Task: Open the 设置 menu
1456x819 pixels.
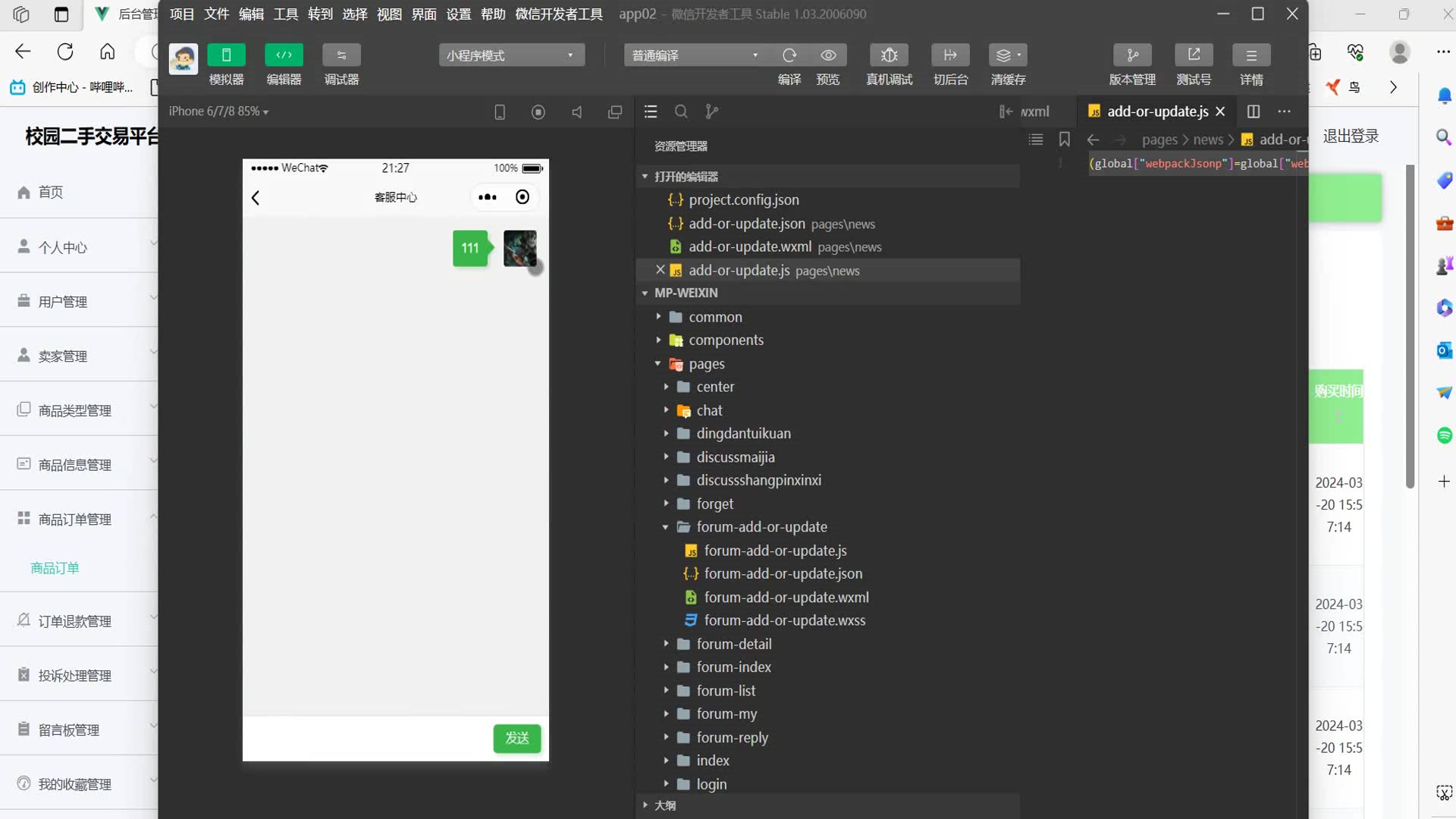Action: pyautogui.click(x=458, y=14)
